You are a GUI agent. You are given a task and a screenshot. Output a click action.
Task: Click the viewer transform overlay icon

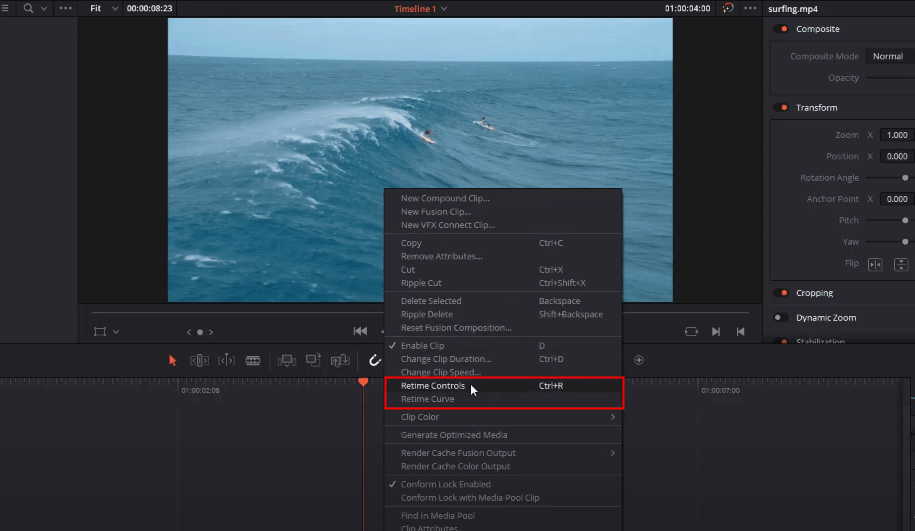point(100,331)
